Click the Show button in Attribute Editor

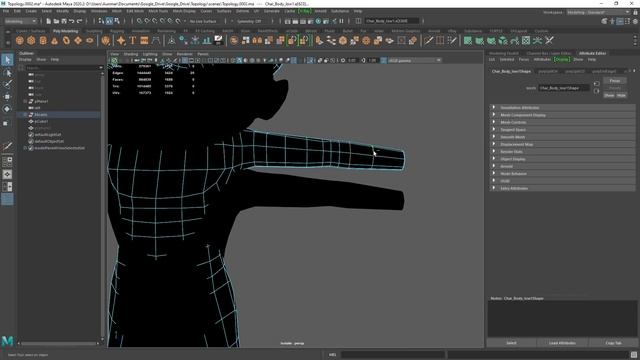609,95
